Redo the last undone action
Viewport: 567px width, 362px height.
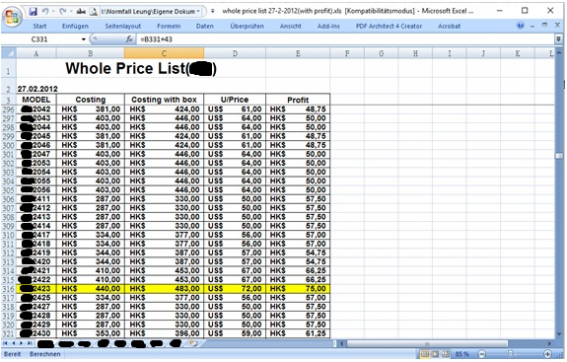click(63, 12)
